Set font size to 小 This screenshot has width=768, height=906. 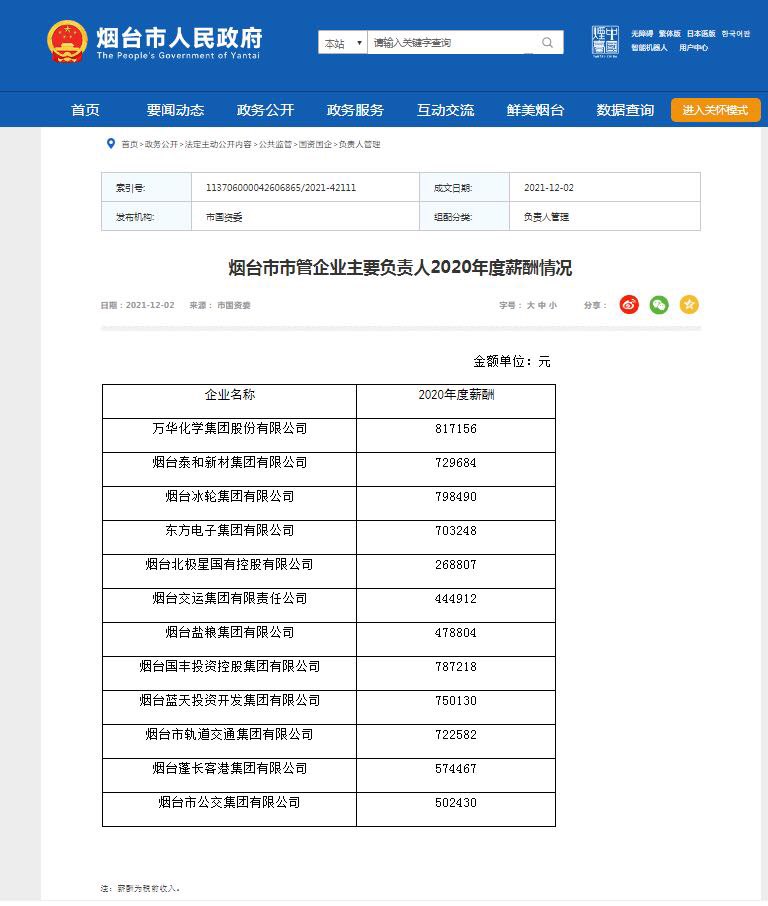pyautogui.click(x=552, y=305)
